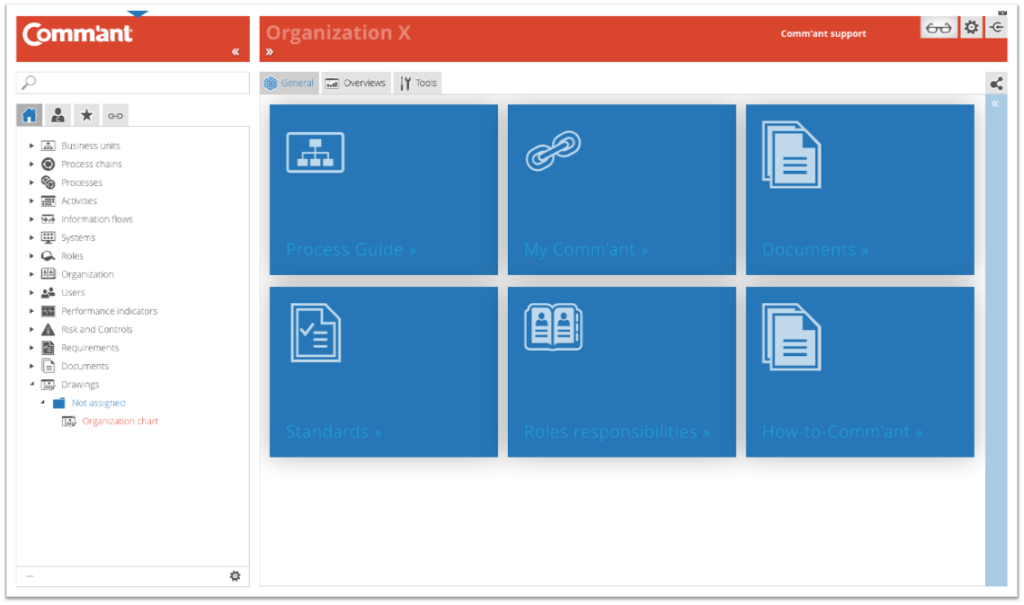Collapse the right side panel
1024x605 pixels.
pos(994,103)
